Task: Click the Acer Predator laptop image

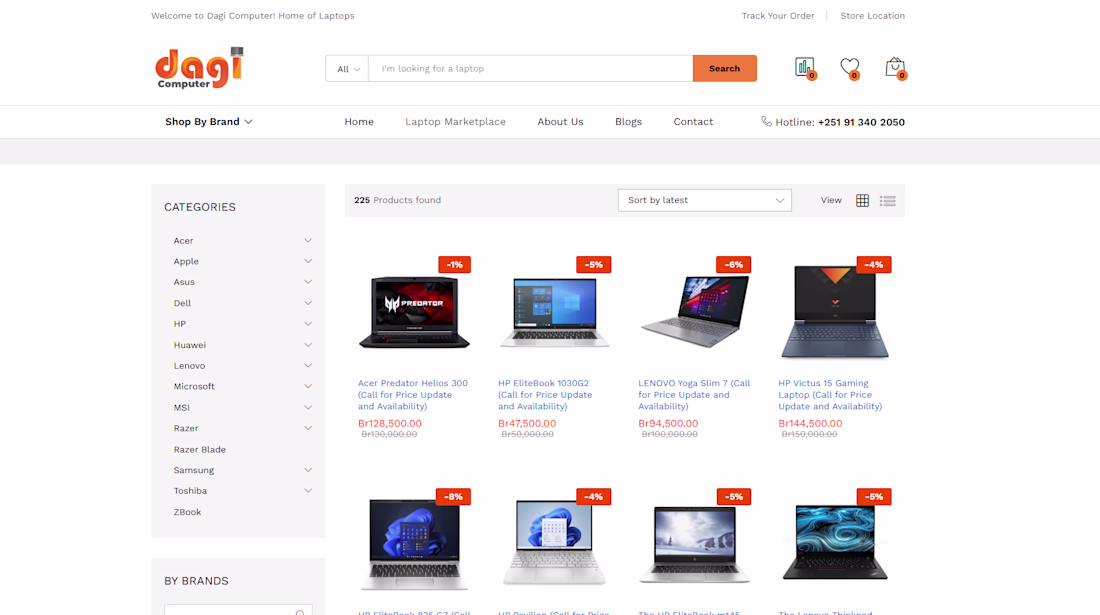Action: pyautogui.click(x=414, y=312)
